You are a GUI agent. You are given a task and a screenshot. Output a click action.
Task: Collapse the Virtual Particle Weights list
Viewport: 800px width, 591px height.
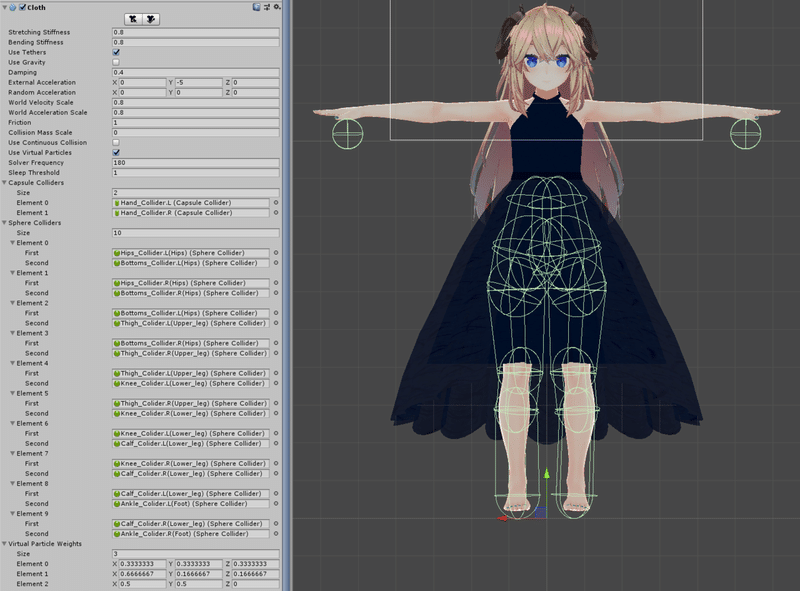tap(5, 544)
